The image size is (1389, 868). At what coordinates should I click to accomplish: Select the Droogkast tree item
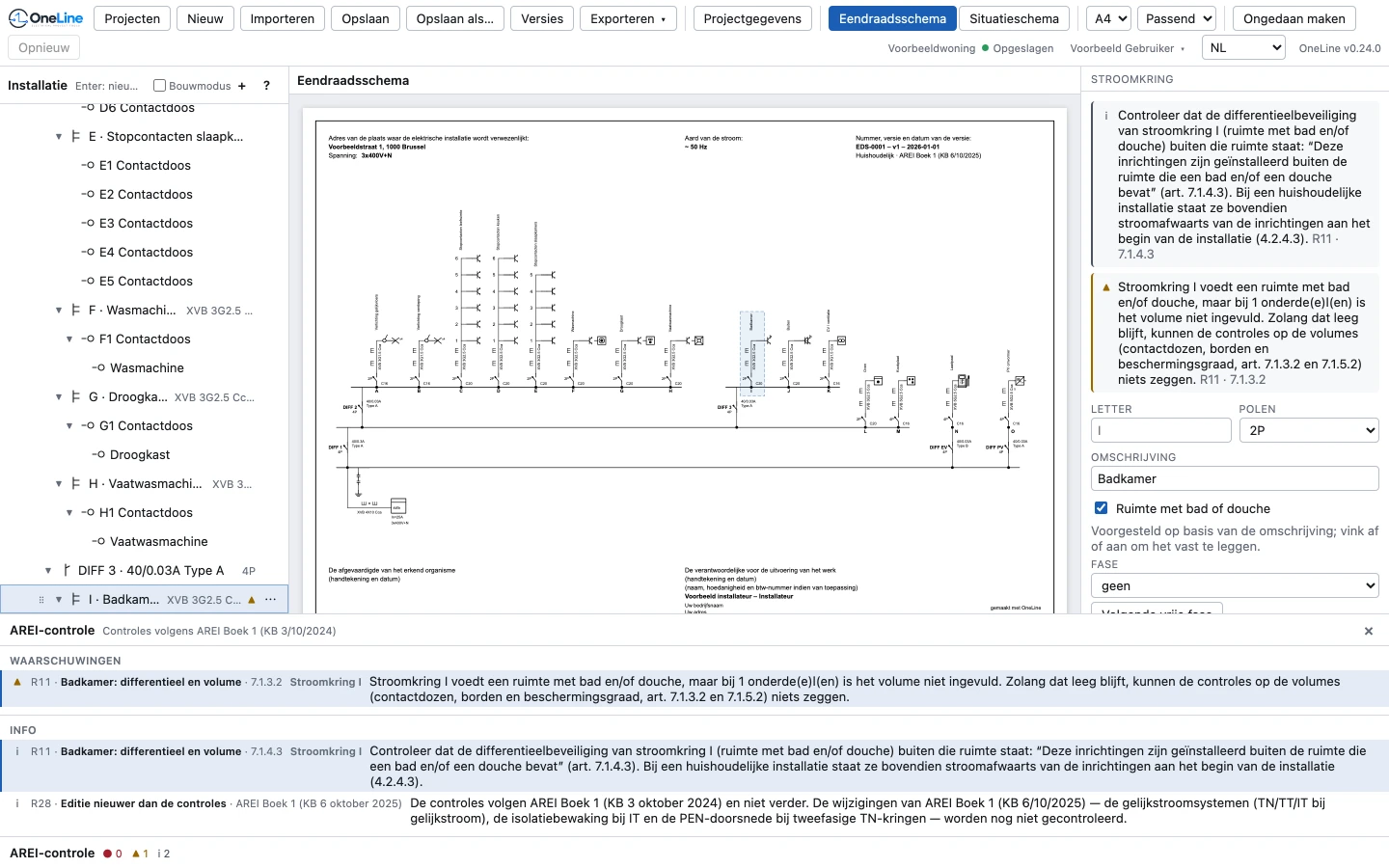click(x=145, y=455)
